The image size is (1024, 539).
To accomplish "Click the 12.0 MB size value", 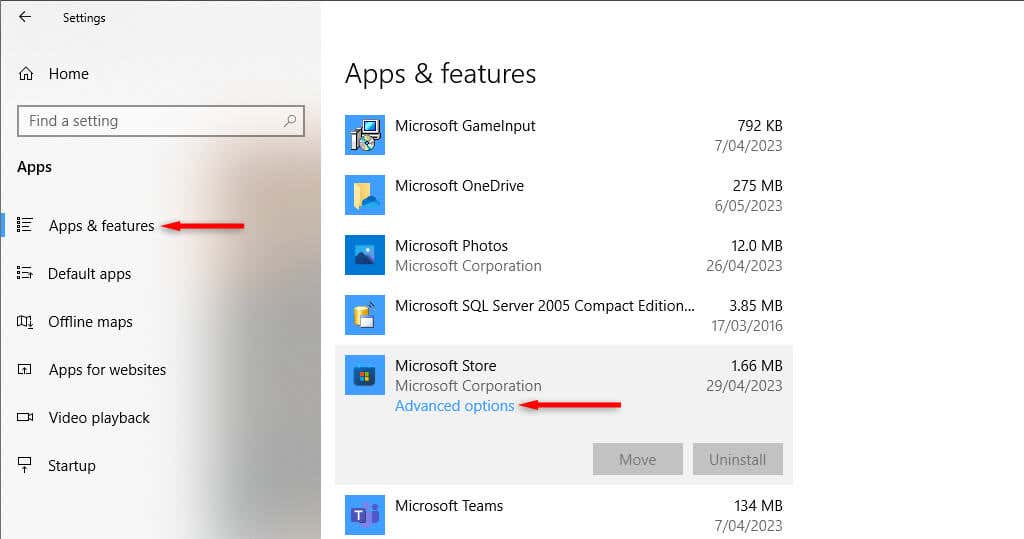I will click(x=756, y=246).
